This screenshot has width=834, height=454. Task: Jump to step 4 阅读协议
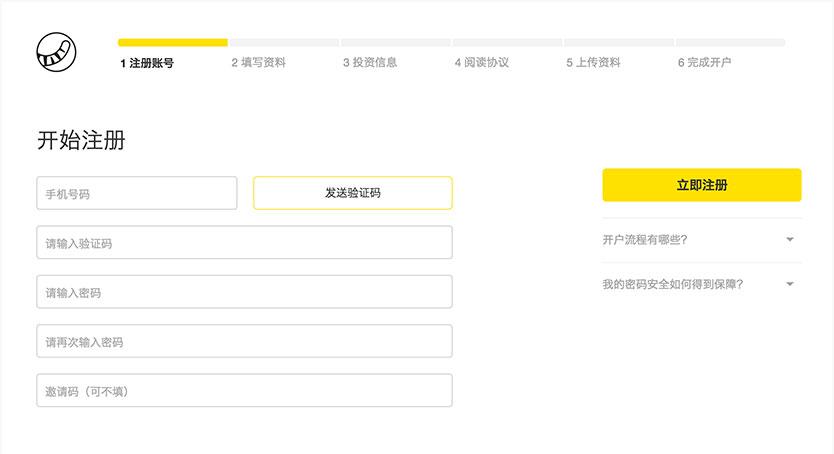482,62
